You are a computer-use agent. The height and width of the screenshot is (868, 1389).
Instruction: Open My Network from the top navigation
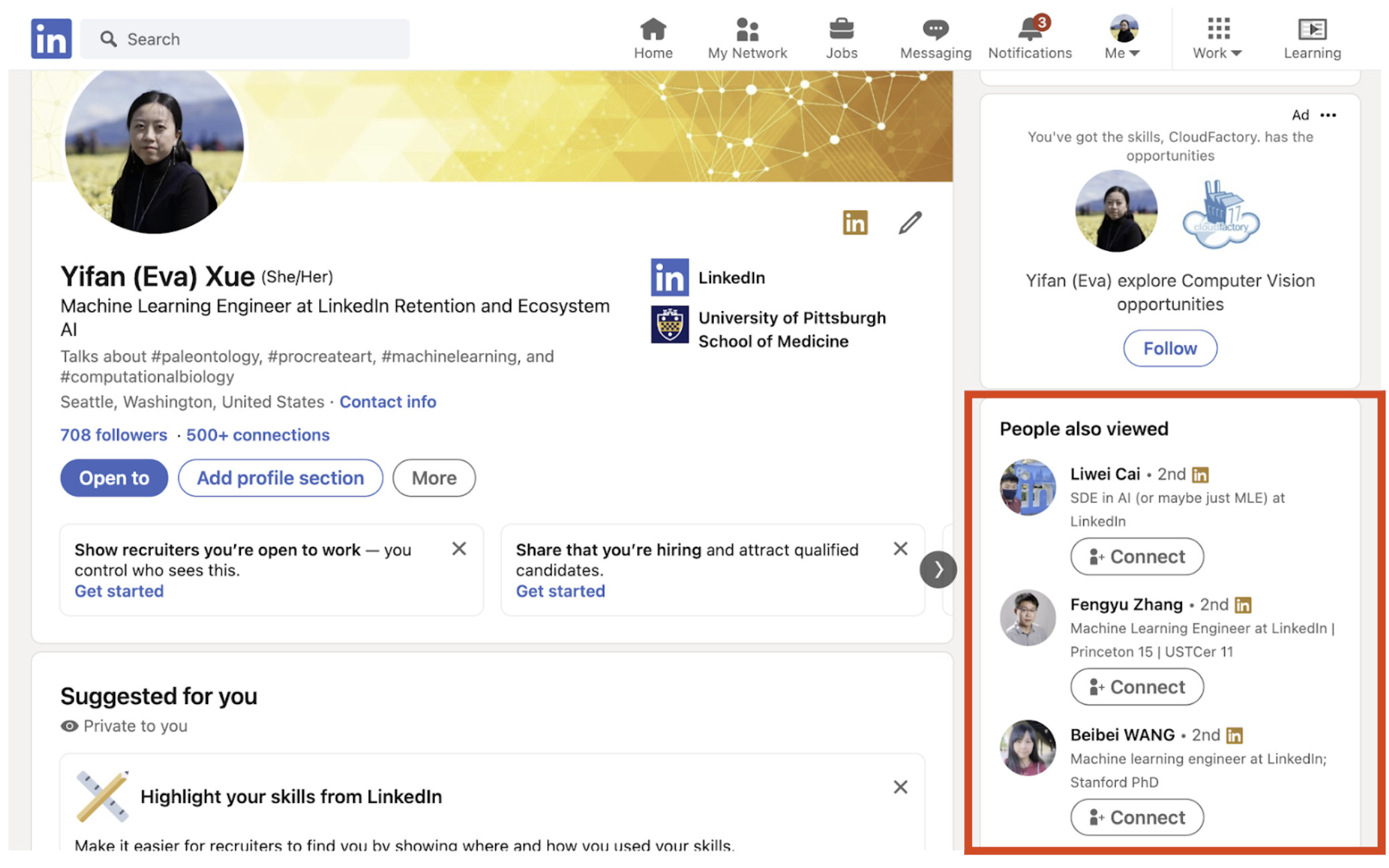(747, 39)
